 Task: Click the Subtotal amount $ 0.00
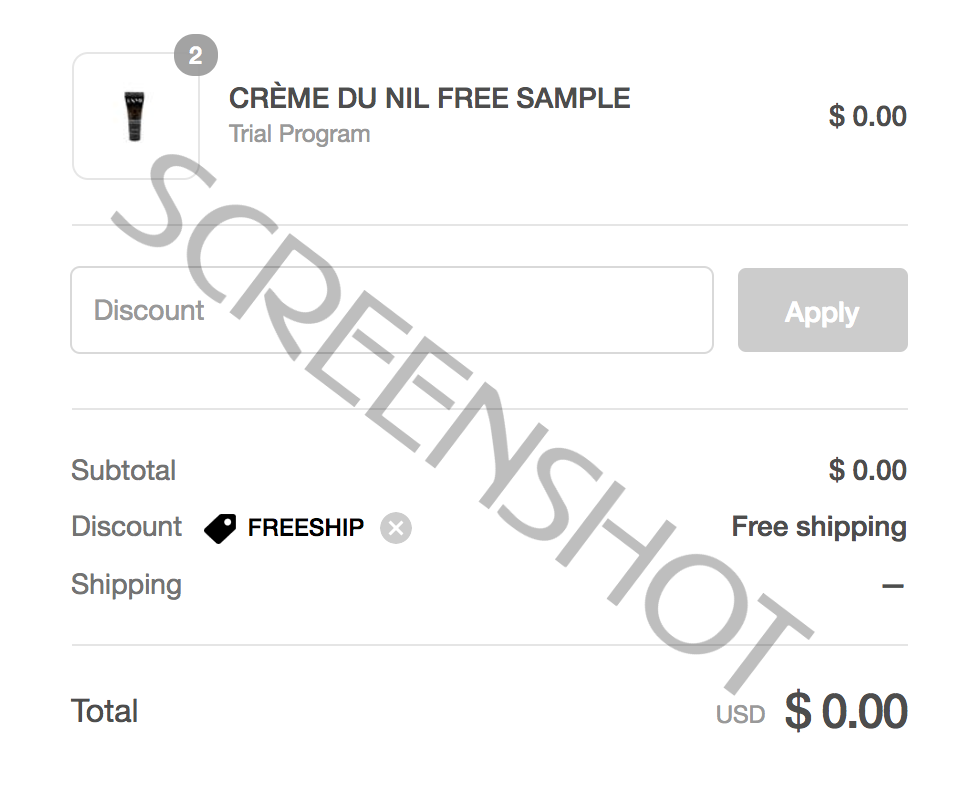pos(868,470)
